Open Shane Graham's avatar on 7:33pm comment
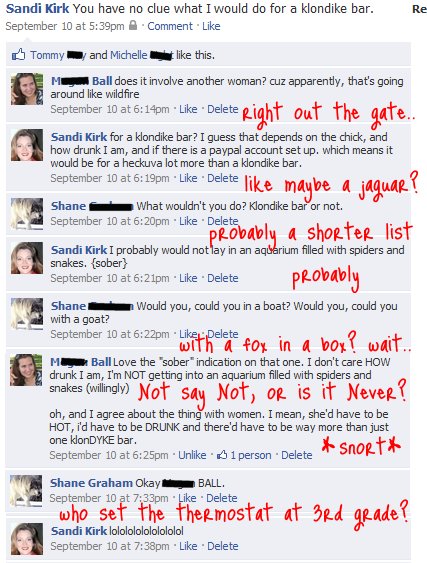The height and width of the screenshot is (563, 427). click(26, 491)
